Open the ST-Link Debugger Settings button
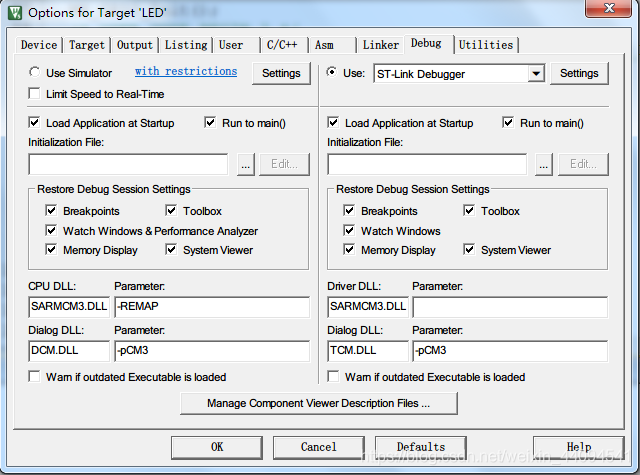The height and width of the screenshot is (475, 640). coord(579,73)
